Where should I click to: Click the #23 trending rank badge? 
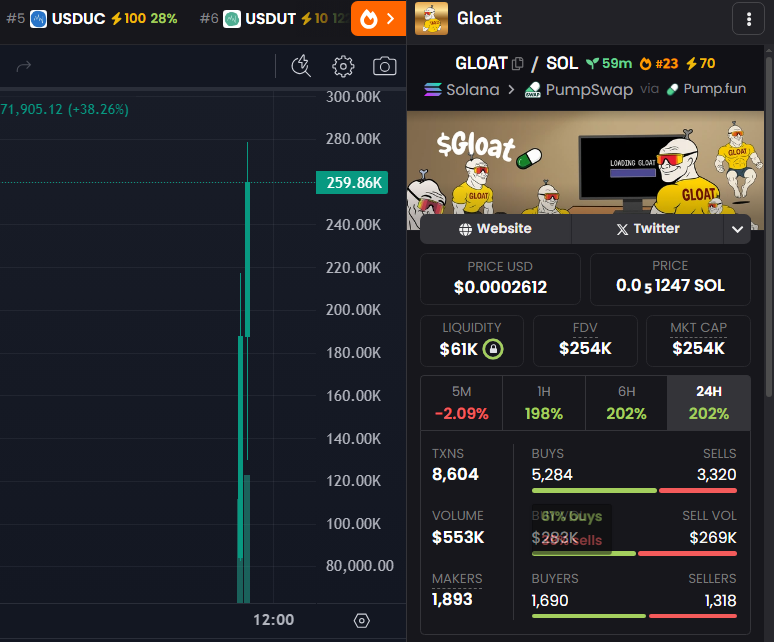click(659, 64)
